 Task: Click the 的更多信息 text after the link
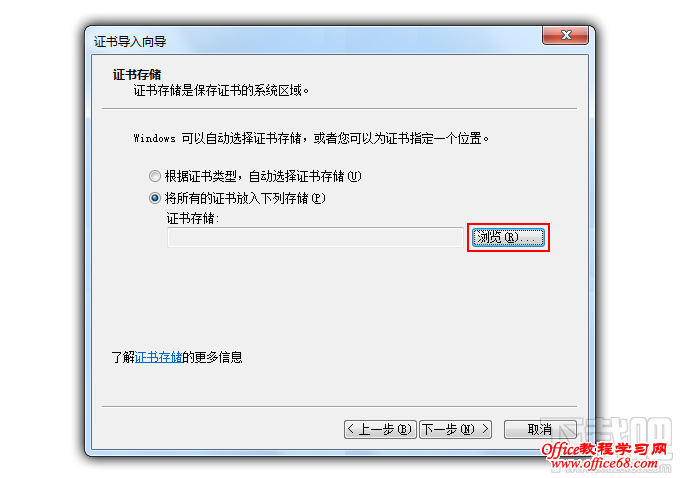click(212, 357)
